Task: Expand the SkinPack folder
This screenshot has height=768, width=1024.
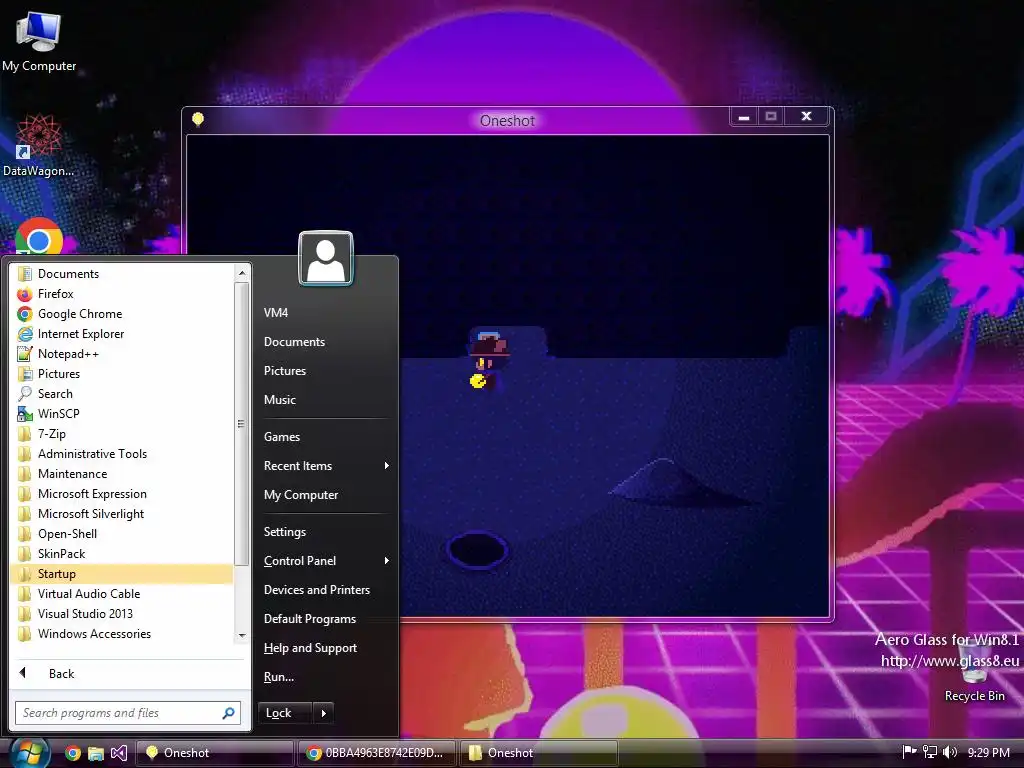Action: [x=52, y=554]
